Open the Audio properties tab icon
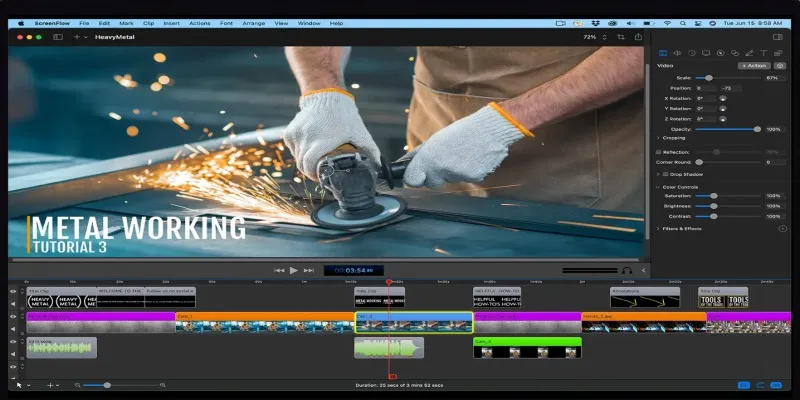 click(677, 53)
